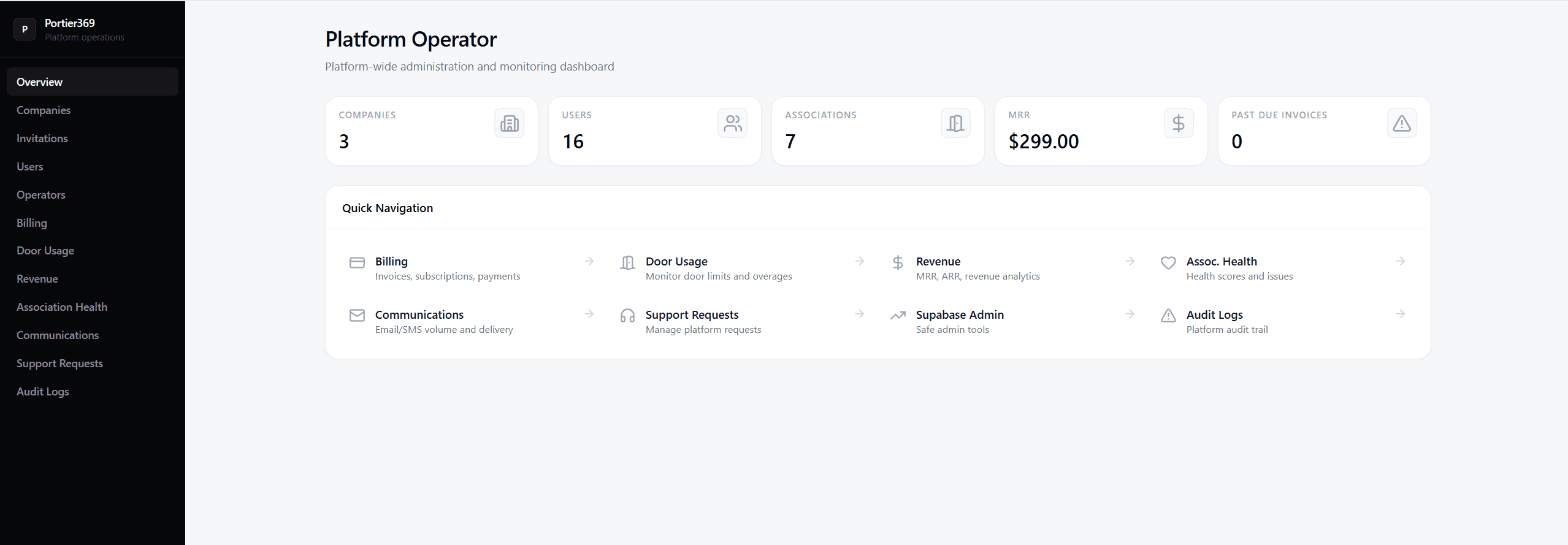The height and width of the screenshot is (545, 1568).
Task: Click the Revenue dollar sign icon
Action: [898, 262]
